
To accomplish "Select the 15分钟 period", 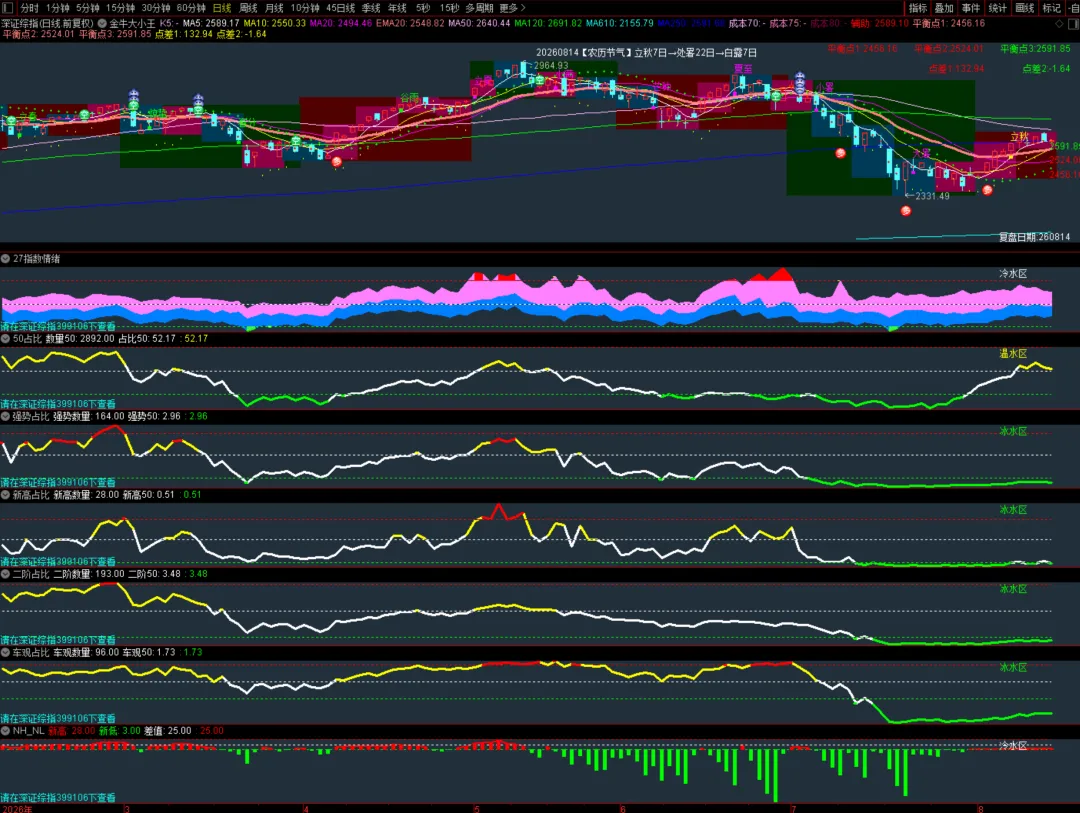I will (120, 8).
